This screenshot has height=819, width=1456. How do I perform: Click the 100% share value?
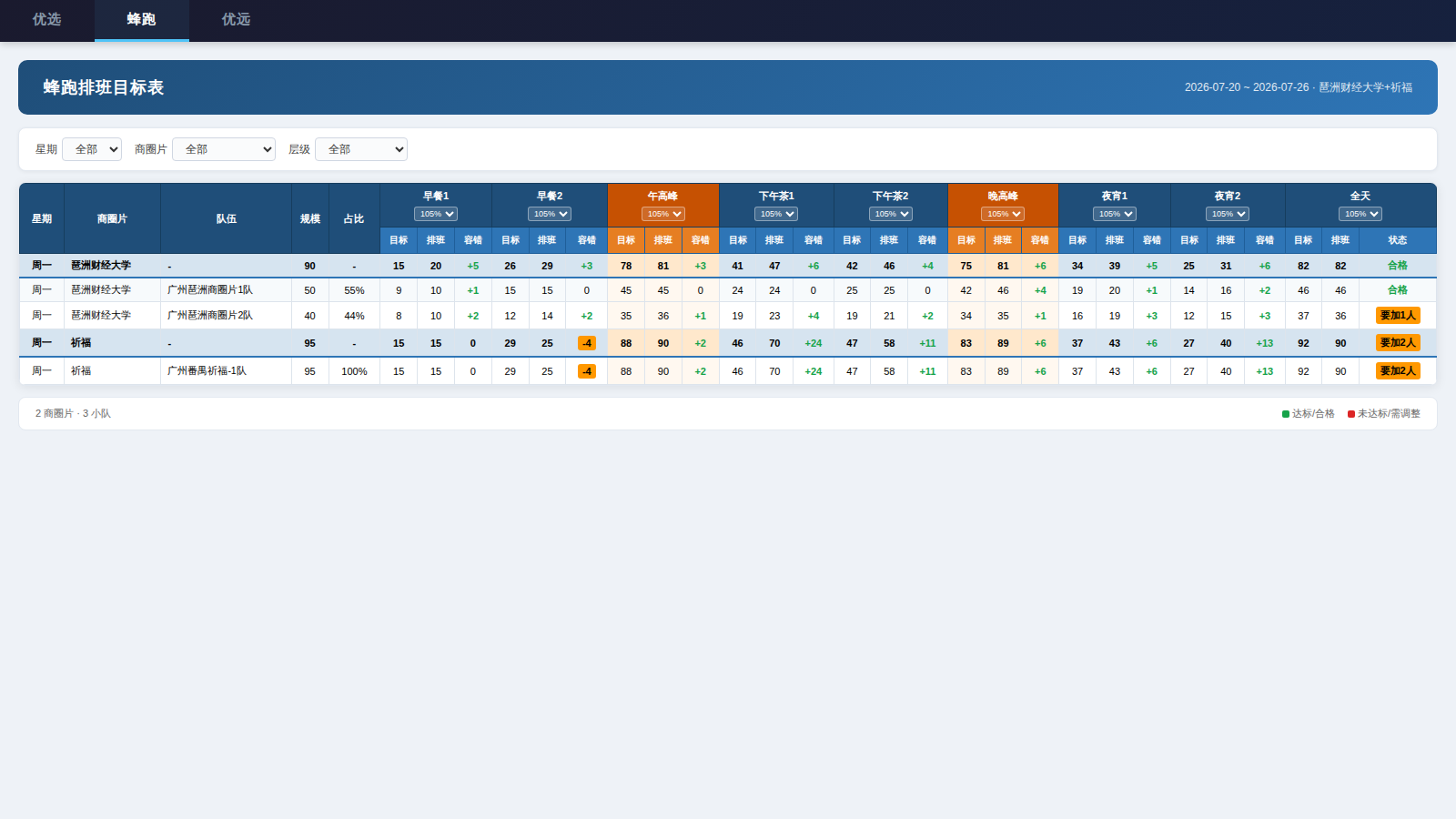pos(354,371)
